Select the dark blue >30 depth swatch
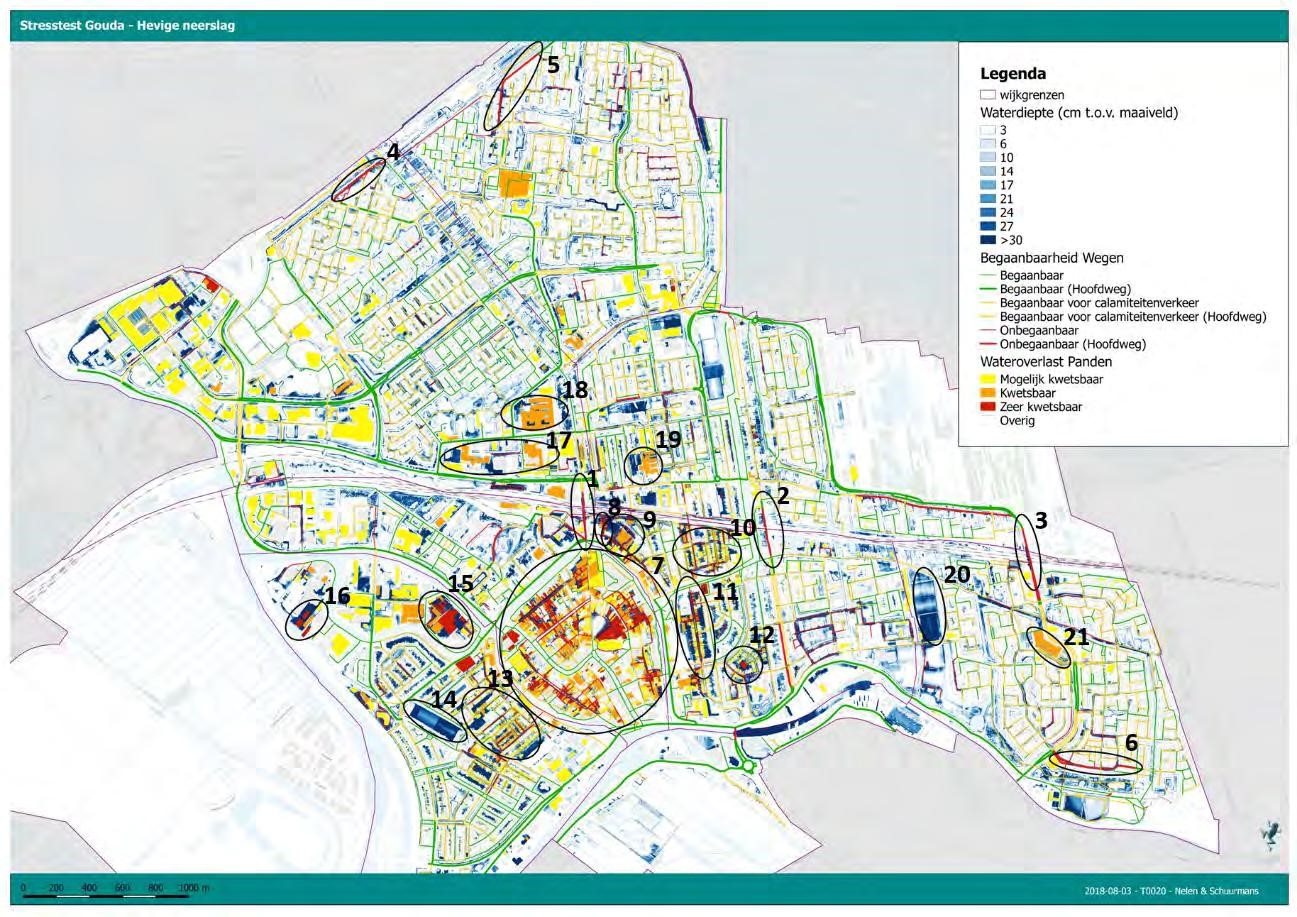 (987, 241)
